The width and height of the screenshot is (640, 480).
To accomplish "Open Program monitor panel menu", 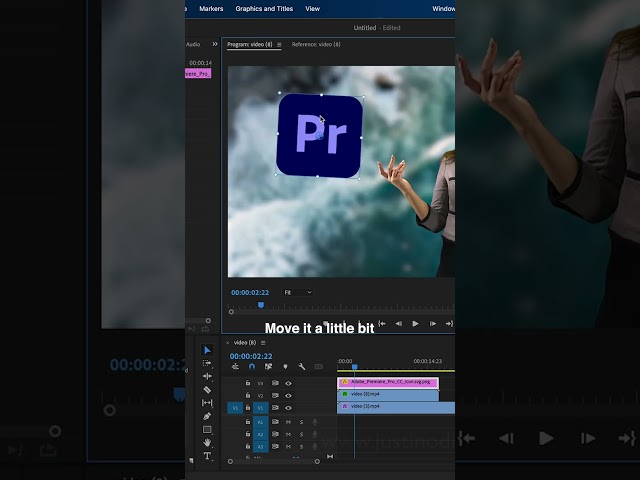I will coord(279,44).
